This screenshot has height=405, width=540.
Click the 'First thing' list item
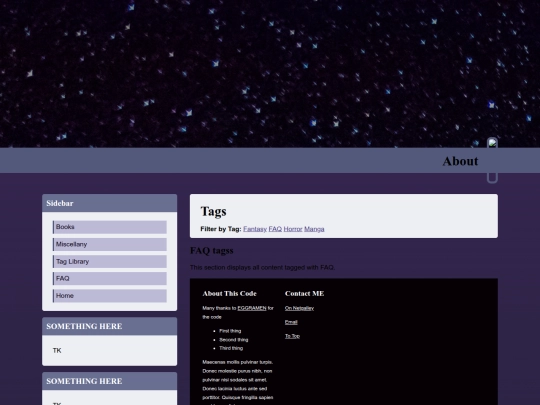coord(230,331)
